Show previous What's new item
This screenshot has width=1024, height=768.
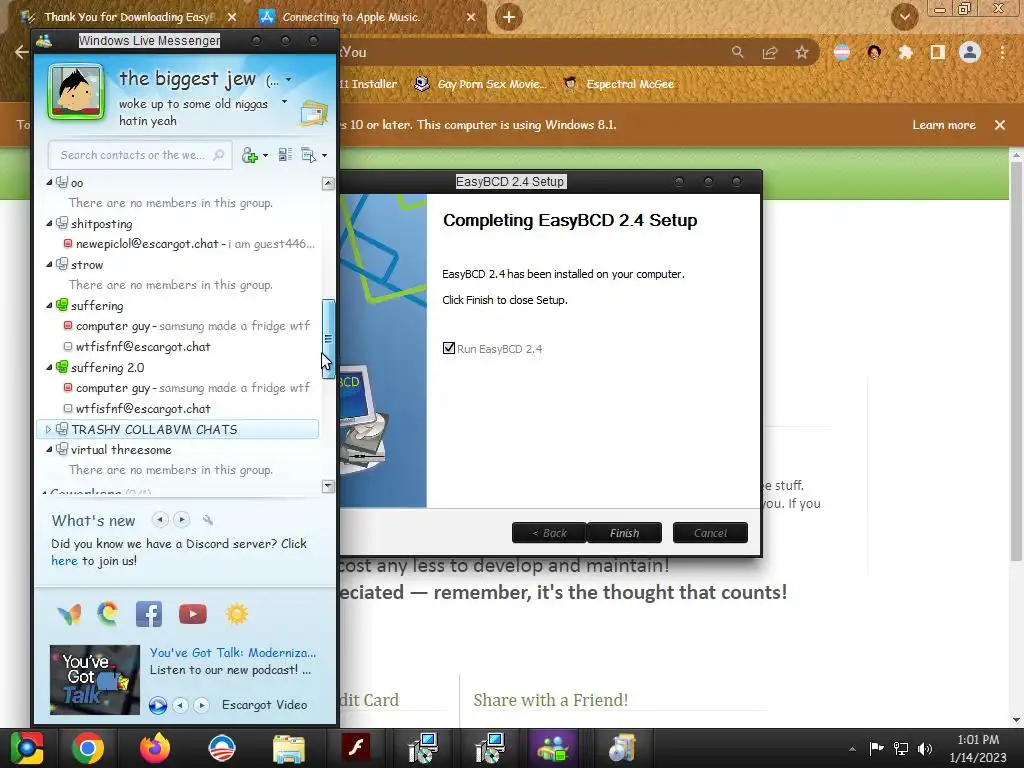(x=159, y=520)
